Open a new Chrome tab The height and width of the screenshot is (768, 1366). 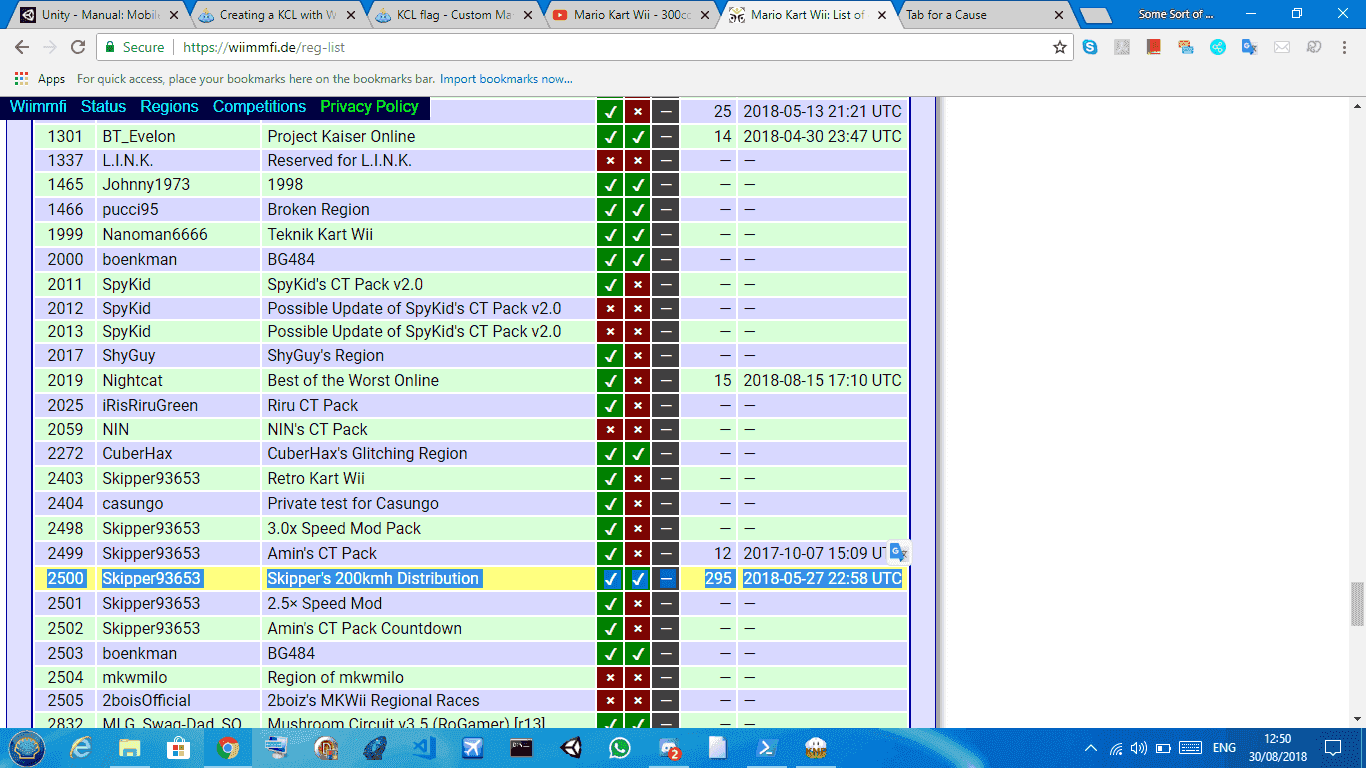coord(1097,15)
